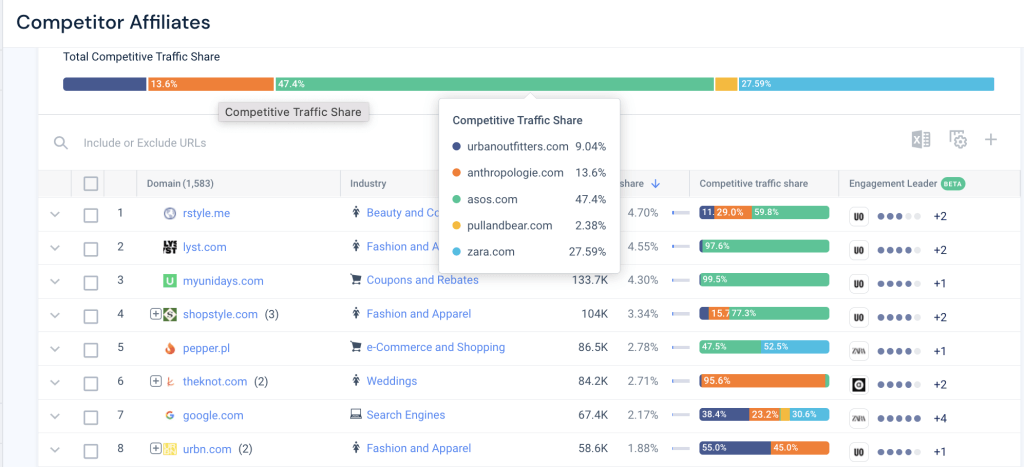Open the myunidays.com domain link
1024x467 pixels.
click(x=223, y=281)
